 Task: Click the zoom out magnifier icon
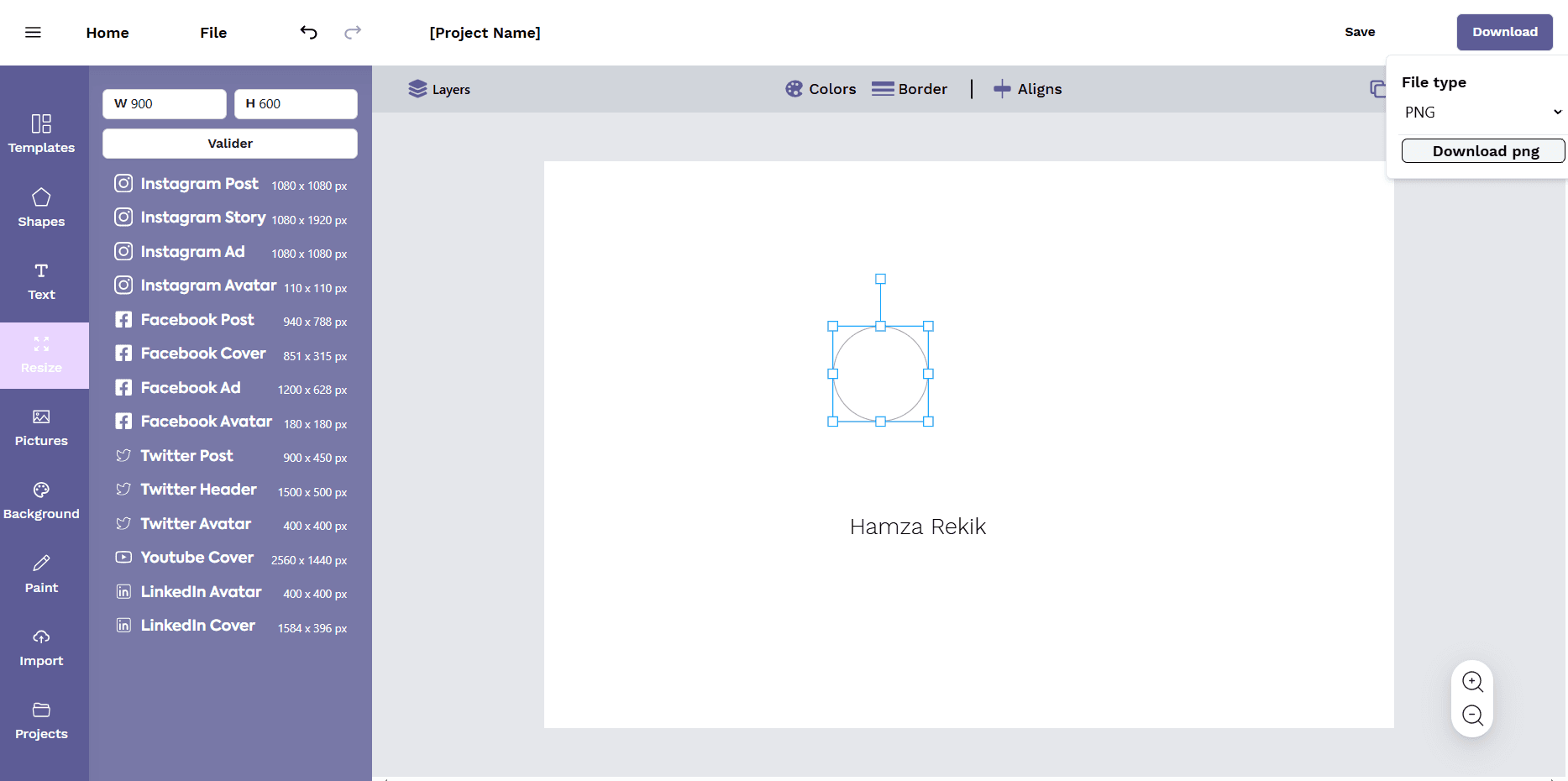[x=1472, y=715]
